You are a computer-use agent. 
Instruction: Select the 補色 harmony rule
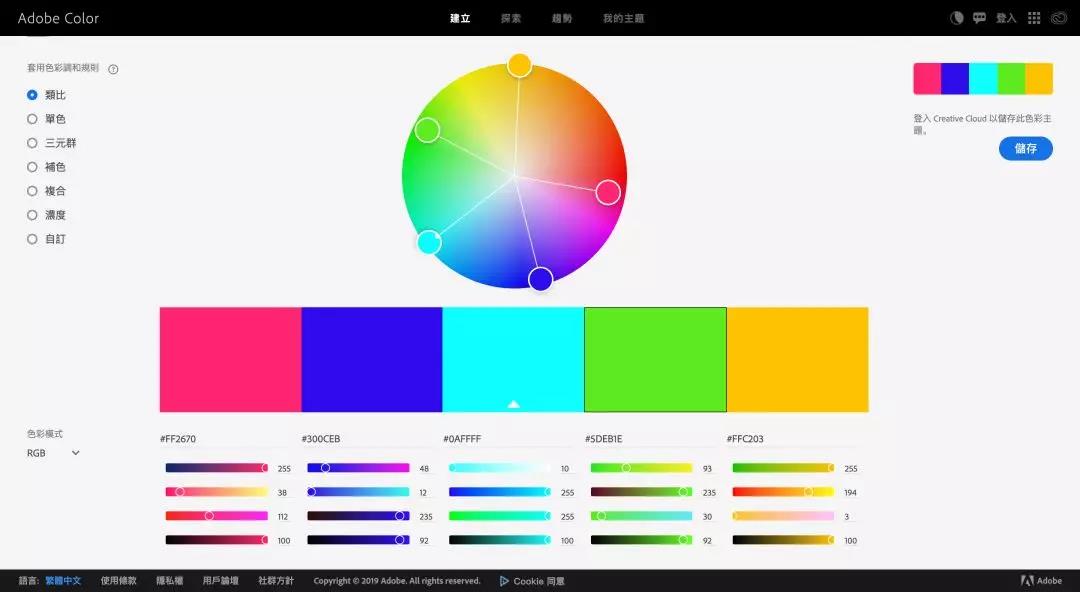click(x=46, y=167)
